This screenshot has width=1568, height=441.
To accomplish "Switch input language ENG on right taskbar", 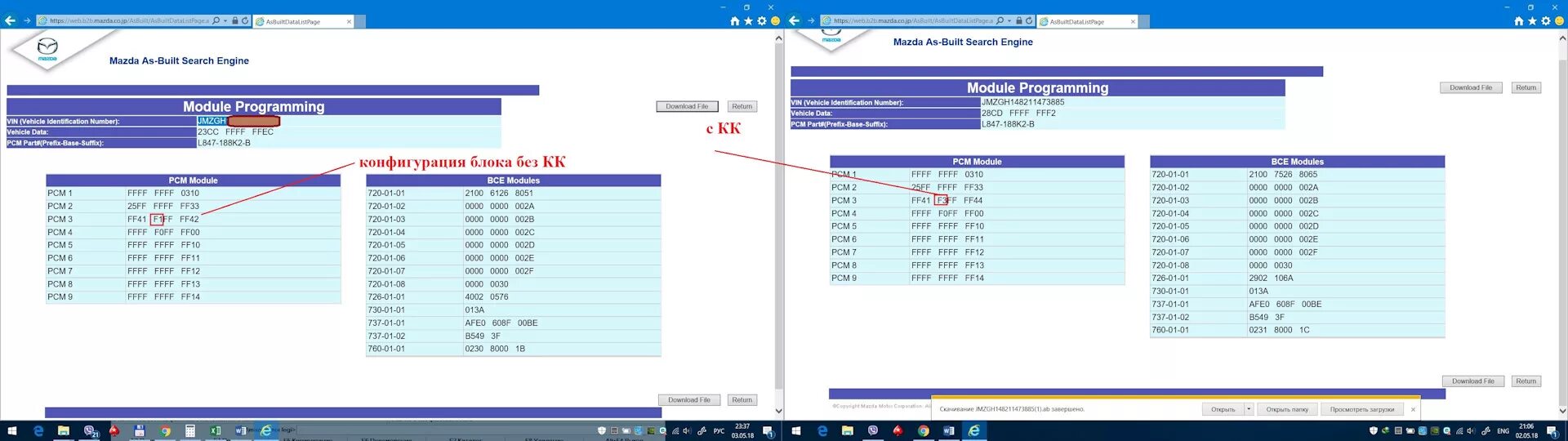I will click(1503, 431).
